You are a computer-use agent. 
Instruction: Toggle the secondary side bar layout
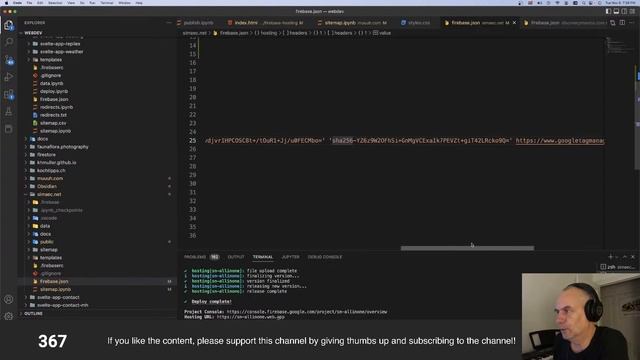624,11
